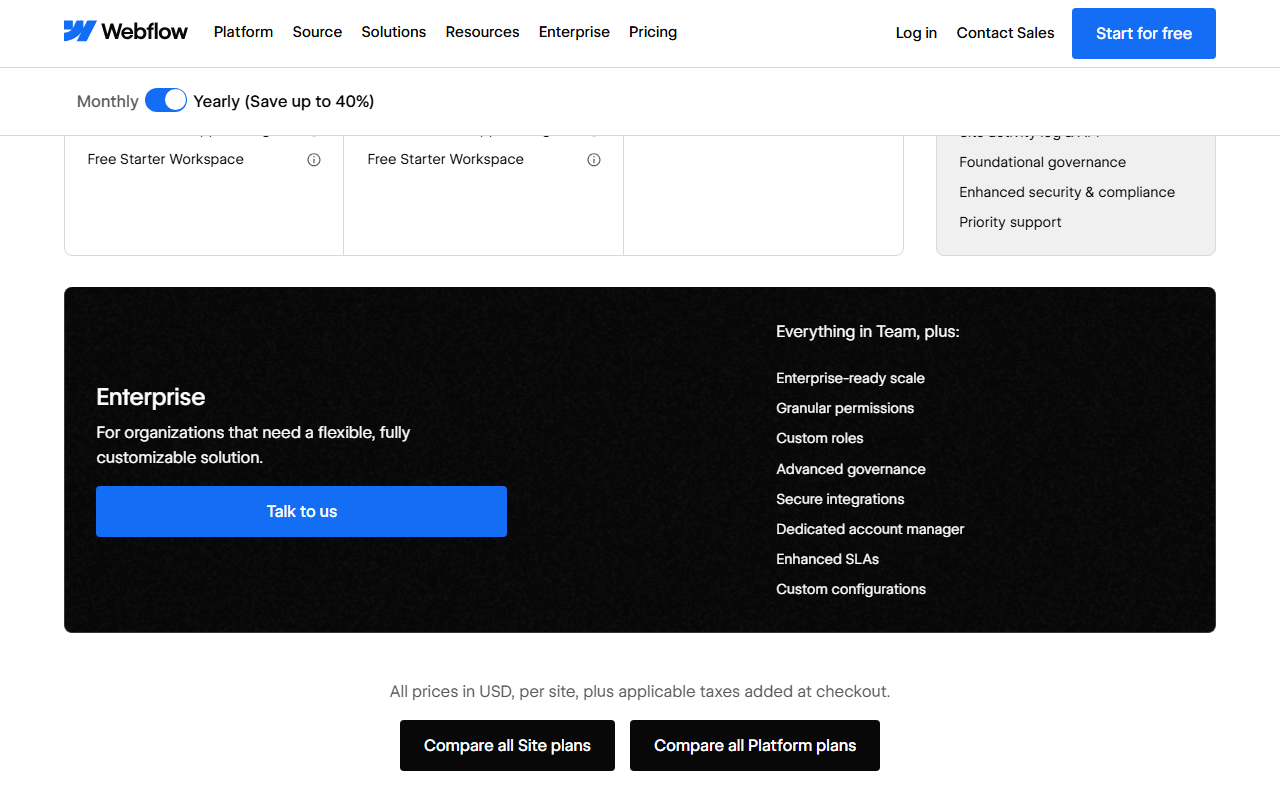Click the Start for free button

[1144, 33]
